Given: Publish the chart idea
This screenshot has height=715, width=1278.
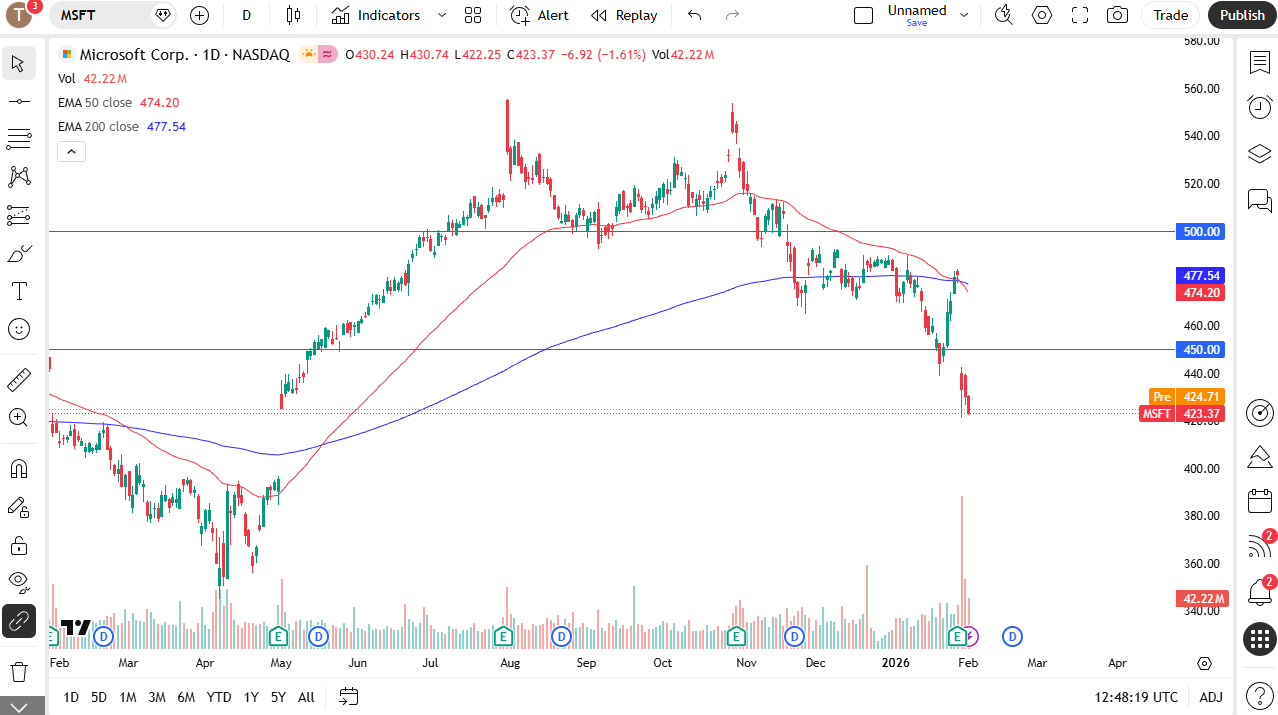Looking at the screenshot, I should 1242,15.
